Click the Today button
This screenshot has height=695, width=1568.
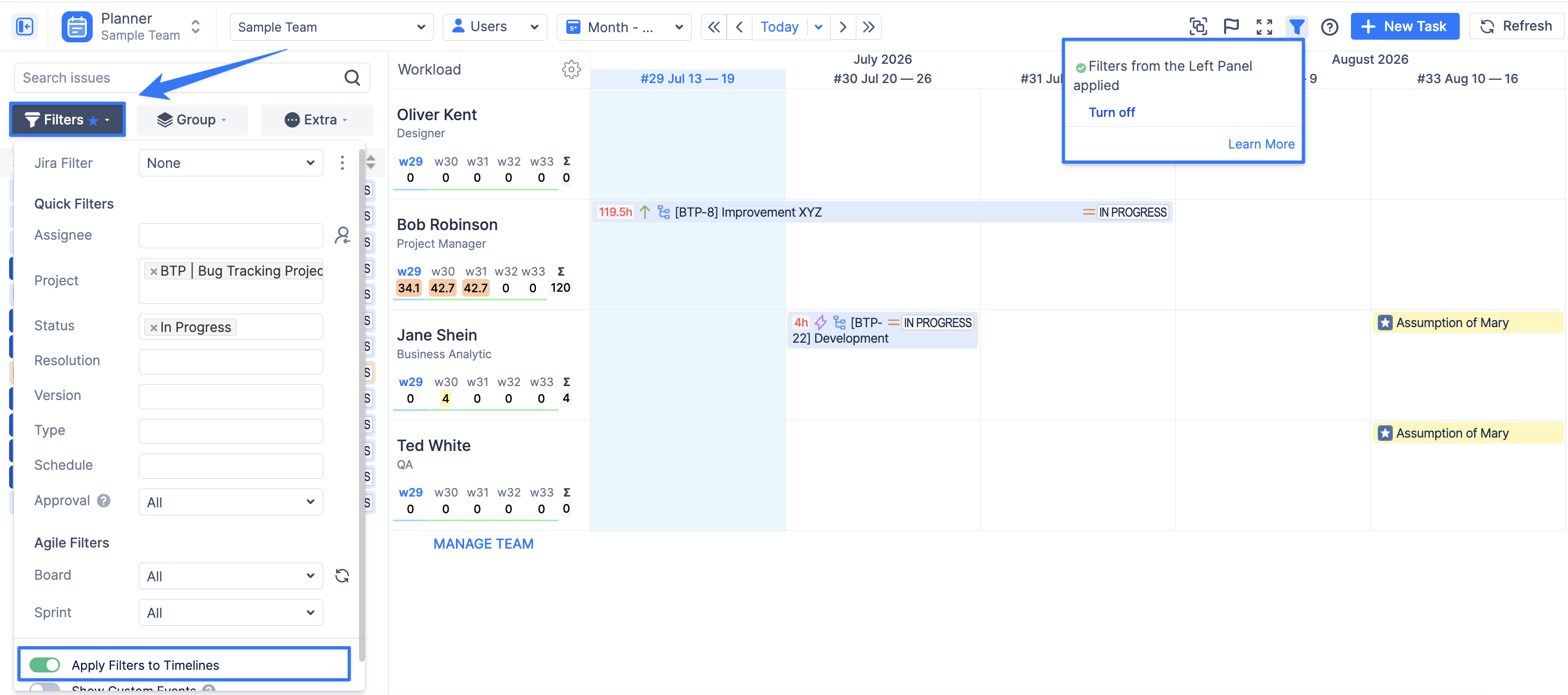pyautogui.click(x=779, y=27)
